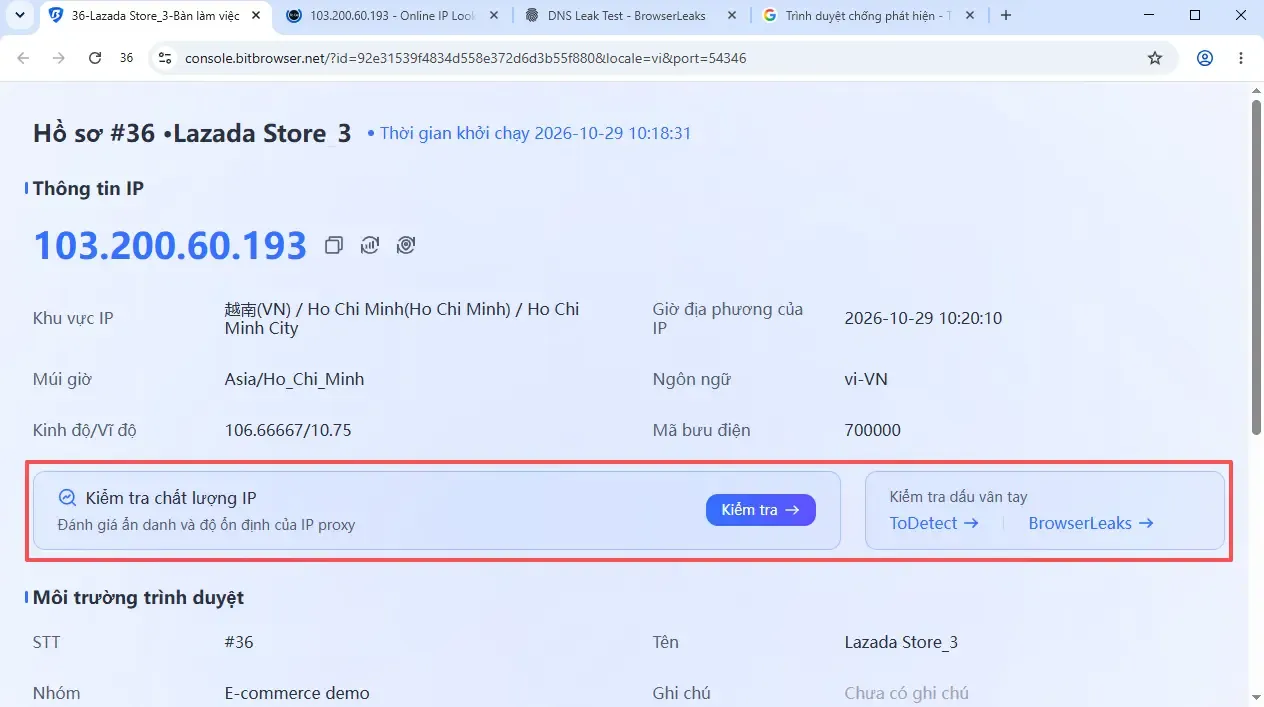1264x707 pixels.
Task: Click the Ho Chi Minh City region value
Action: coord(402,319)
